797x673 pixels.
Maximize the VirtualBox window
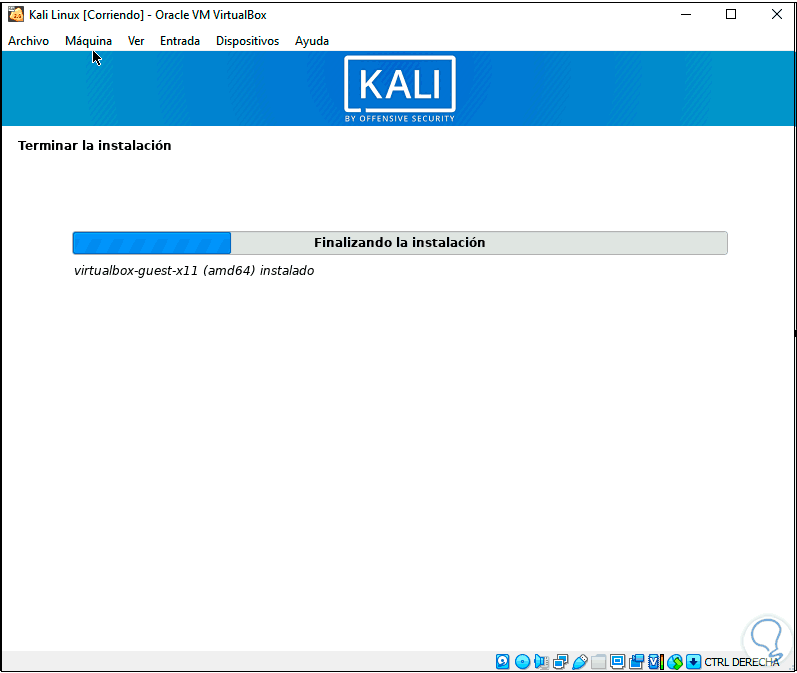pyautogui.click(x=731, y=14)
